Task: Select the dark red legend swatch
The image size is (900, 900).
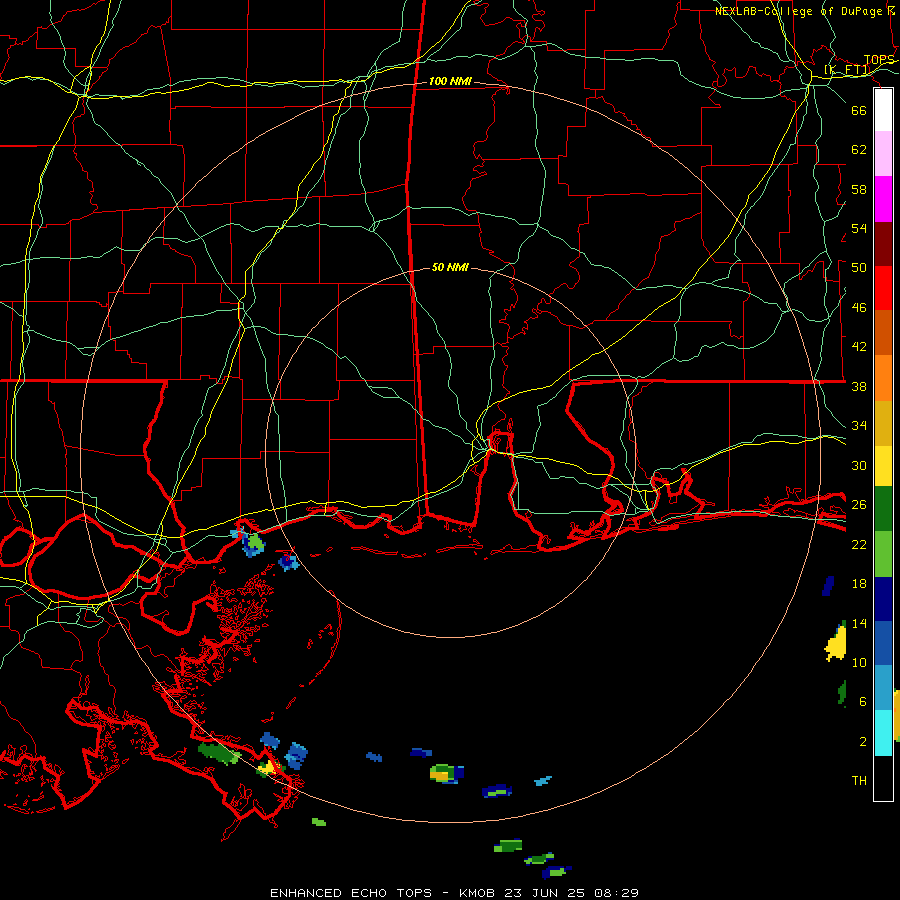Action: click(883, 245)
